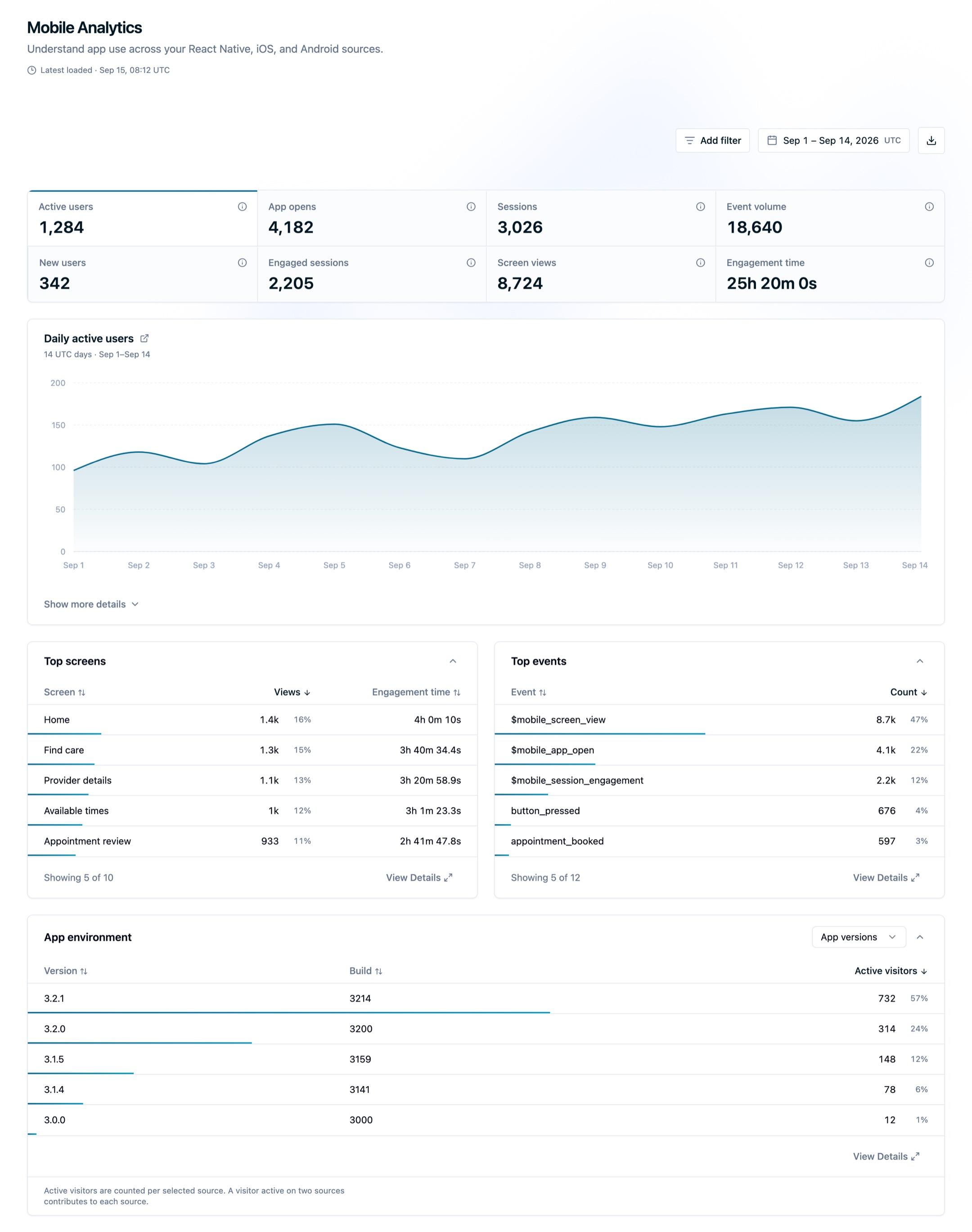Open info tooltip for Screen views

(701, 262)
